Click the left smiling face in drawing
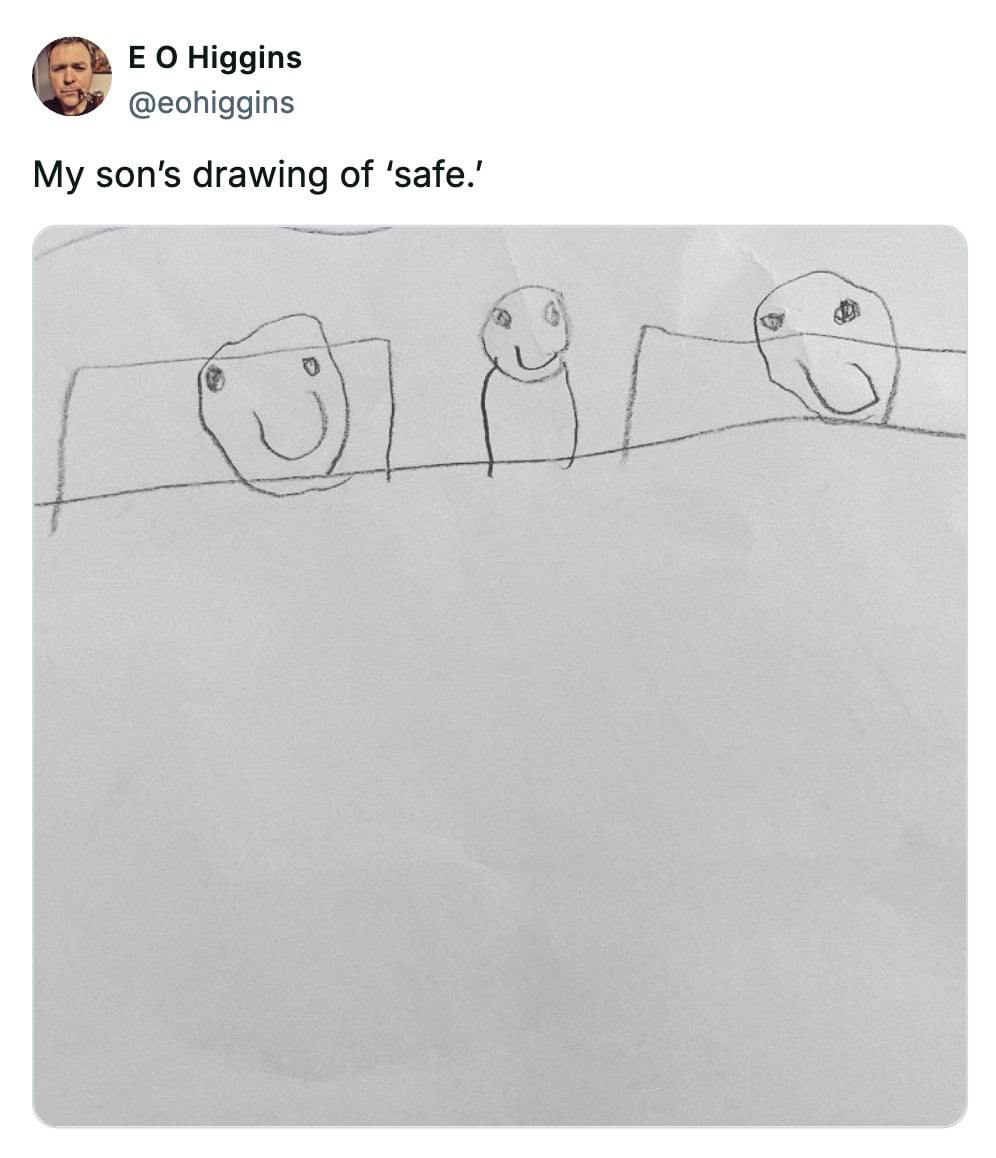Screen dimensions: 996x1158 pyautogui.click(x=273, y=405)
